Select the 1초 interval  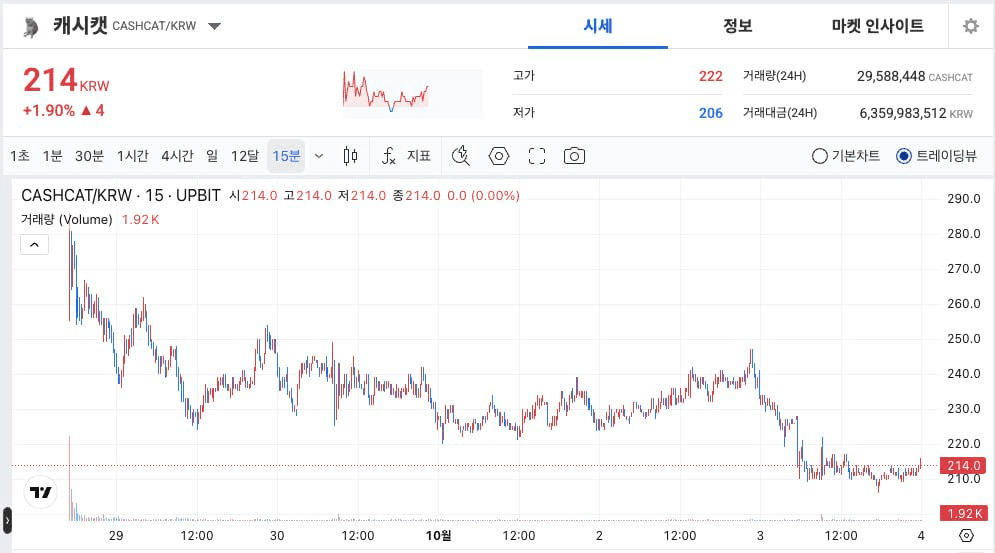20,156
